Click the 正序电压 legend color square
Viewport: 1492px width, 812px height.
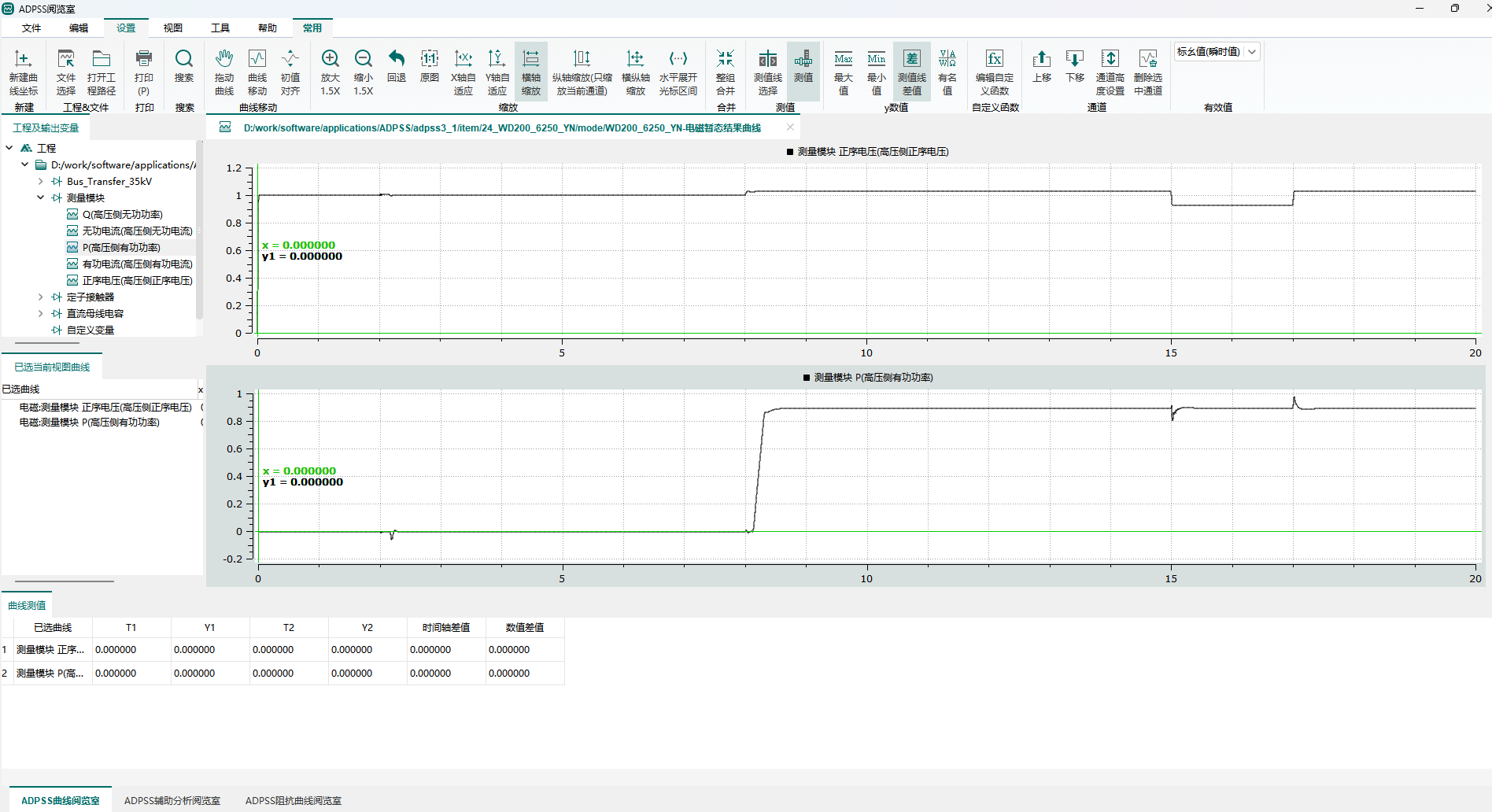point(790,152)
